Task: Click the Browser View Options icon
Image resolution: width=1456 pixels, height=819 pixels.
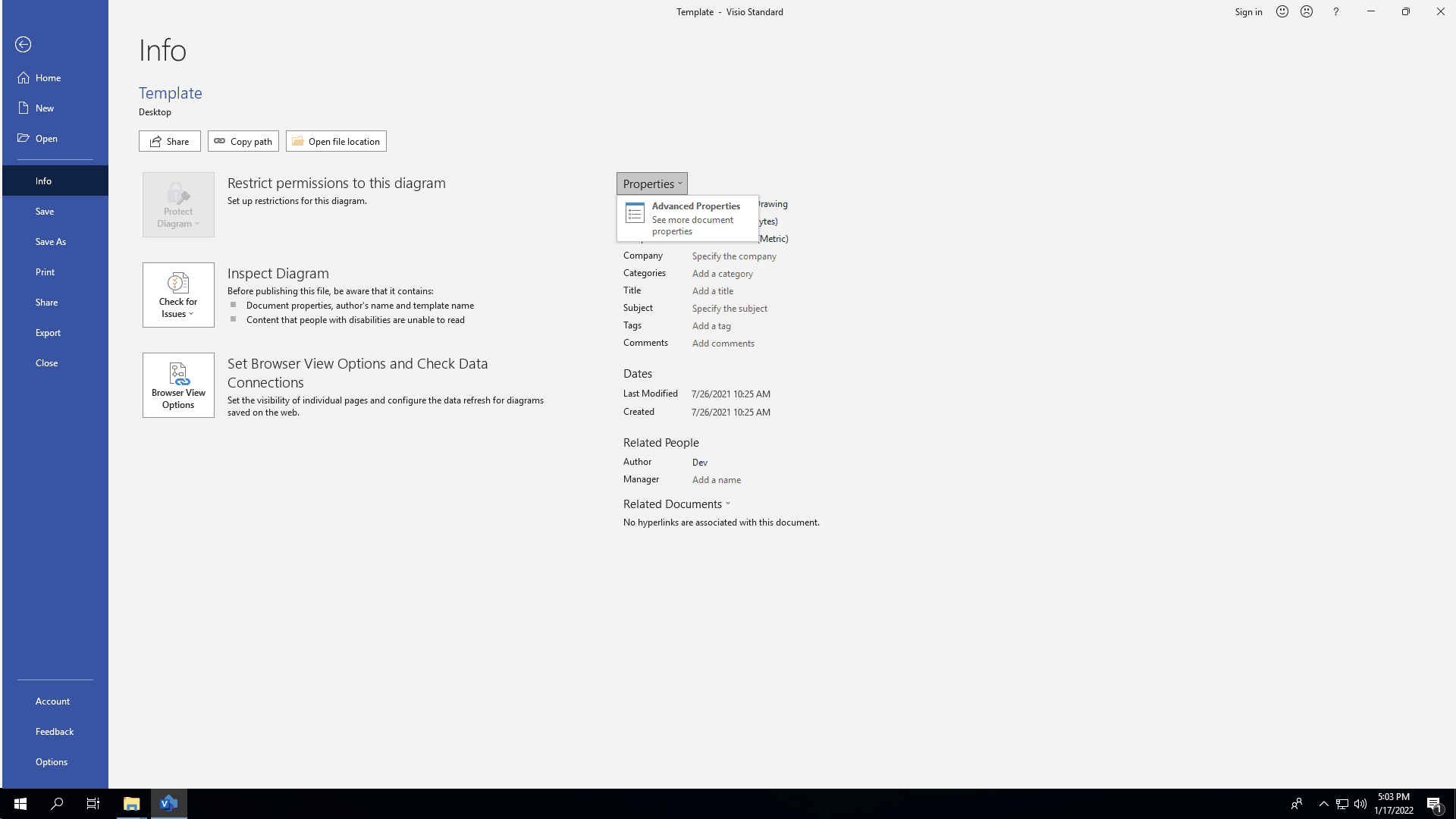Action: pos(178,385)
